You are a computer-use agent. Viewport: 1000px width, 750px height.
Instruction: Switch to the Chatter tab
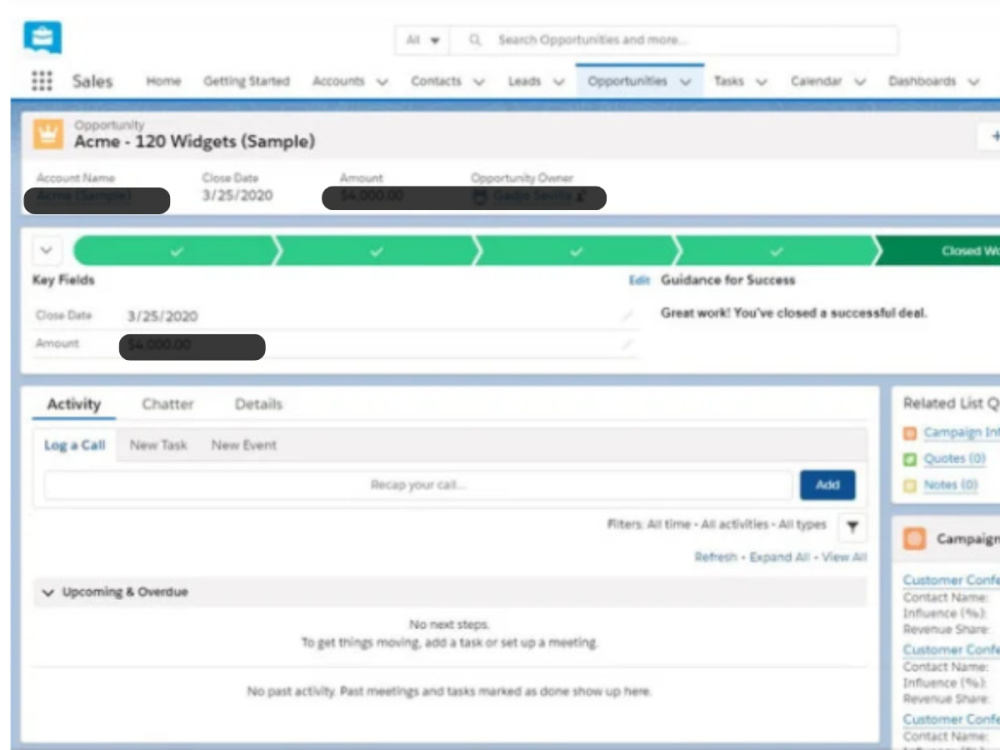coord(168,404)
